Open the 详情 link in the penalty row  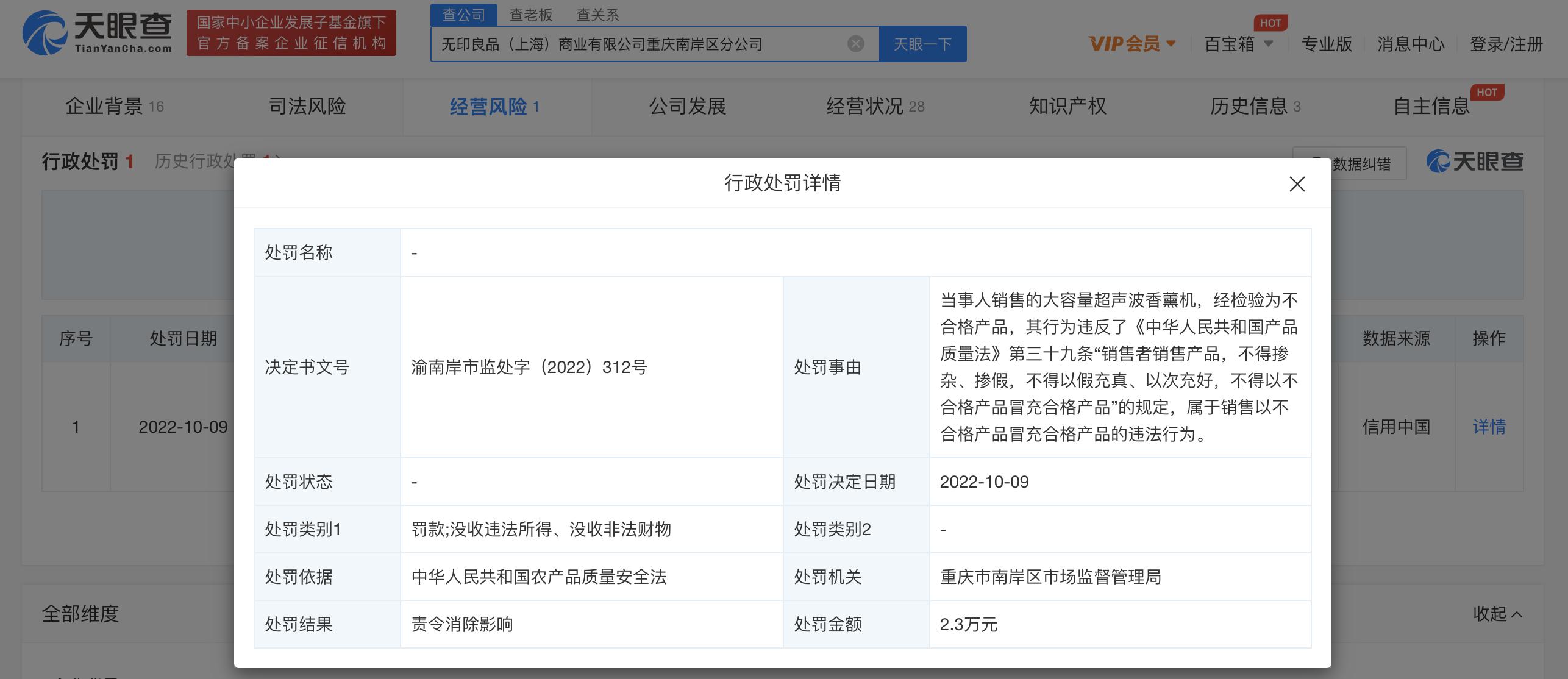(x=1489, y=427)
